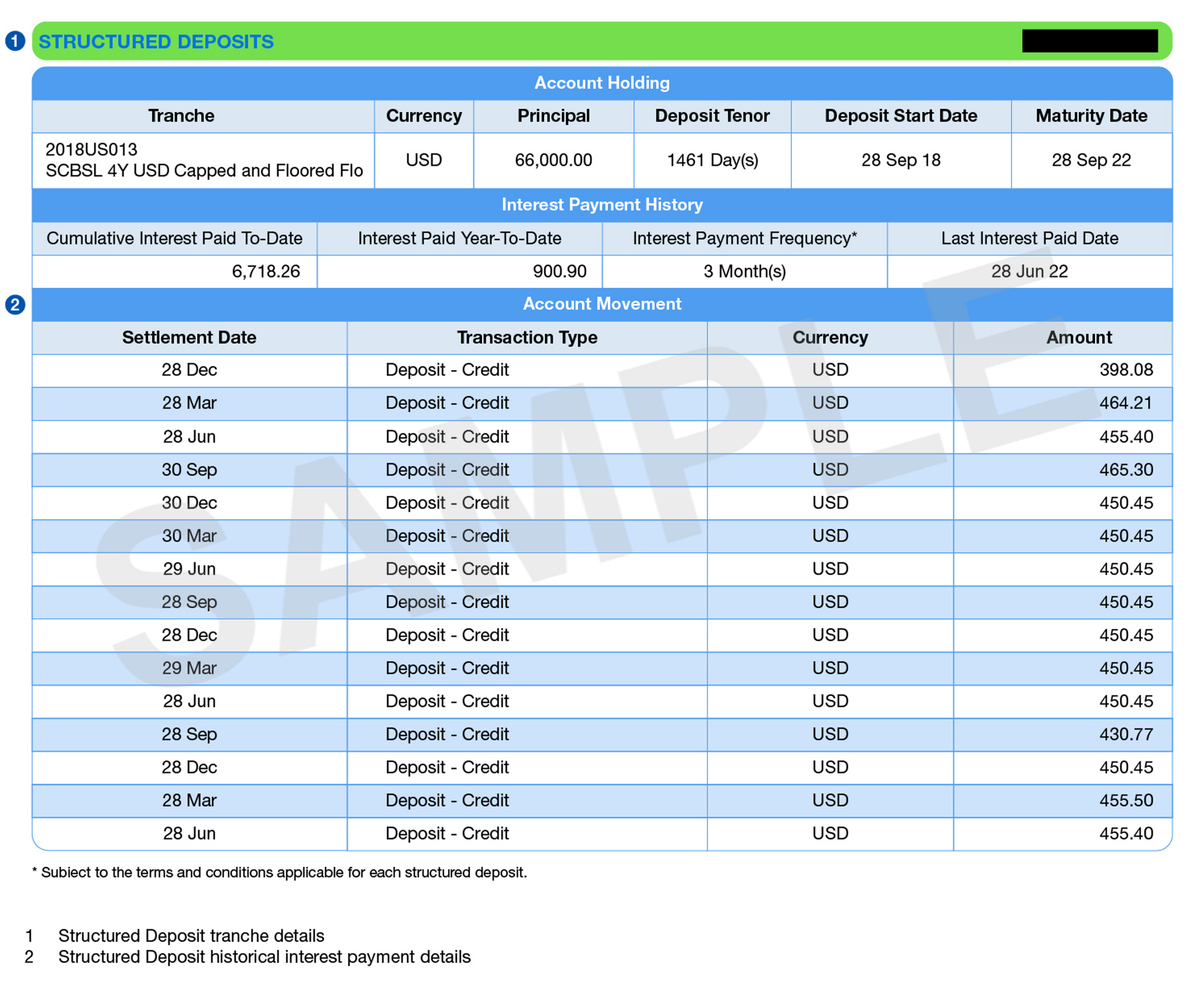Click the maturity date 28 Sep 22
Image resolution: width=1195 pixels, height=1008 pixels.
coord(1092,160)
